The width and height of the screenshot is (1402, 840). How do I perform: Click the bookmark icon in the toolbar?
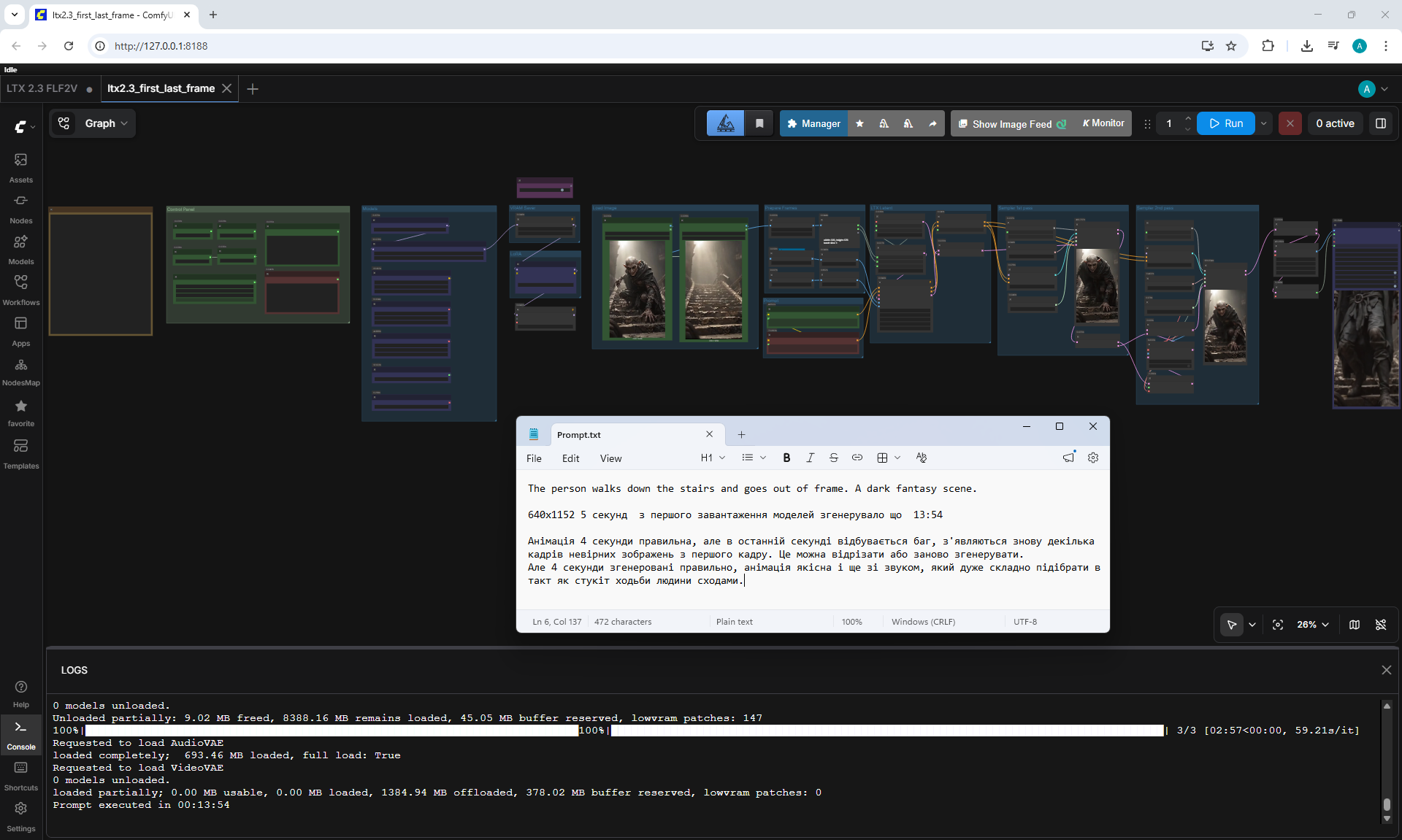(759, 123)
